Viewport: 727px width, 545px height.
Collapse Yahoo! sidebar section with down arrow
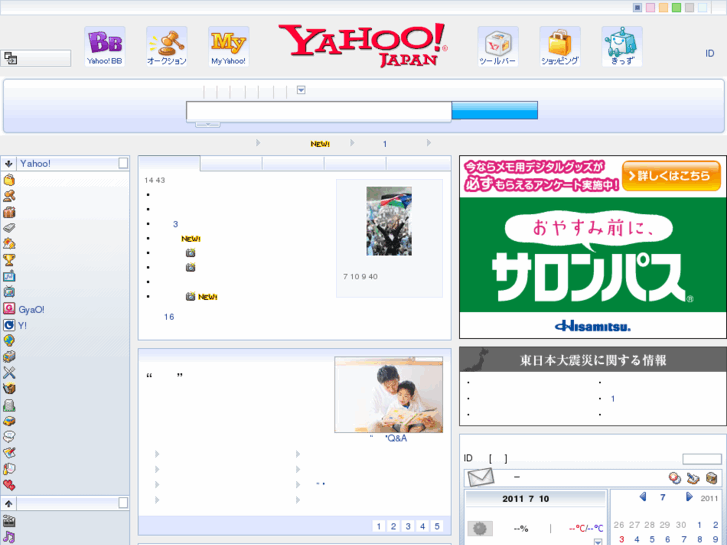8,163
